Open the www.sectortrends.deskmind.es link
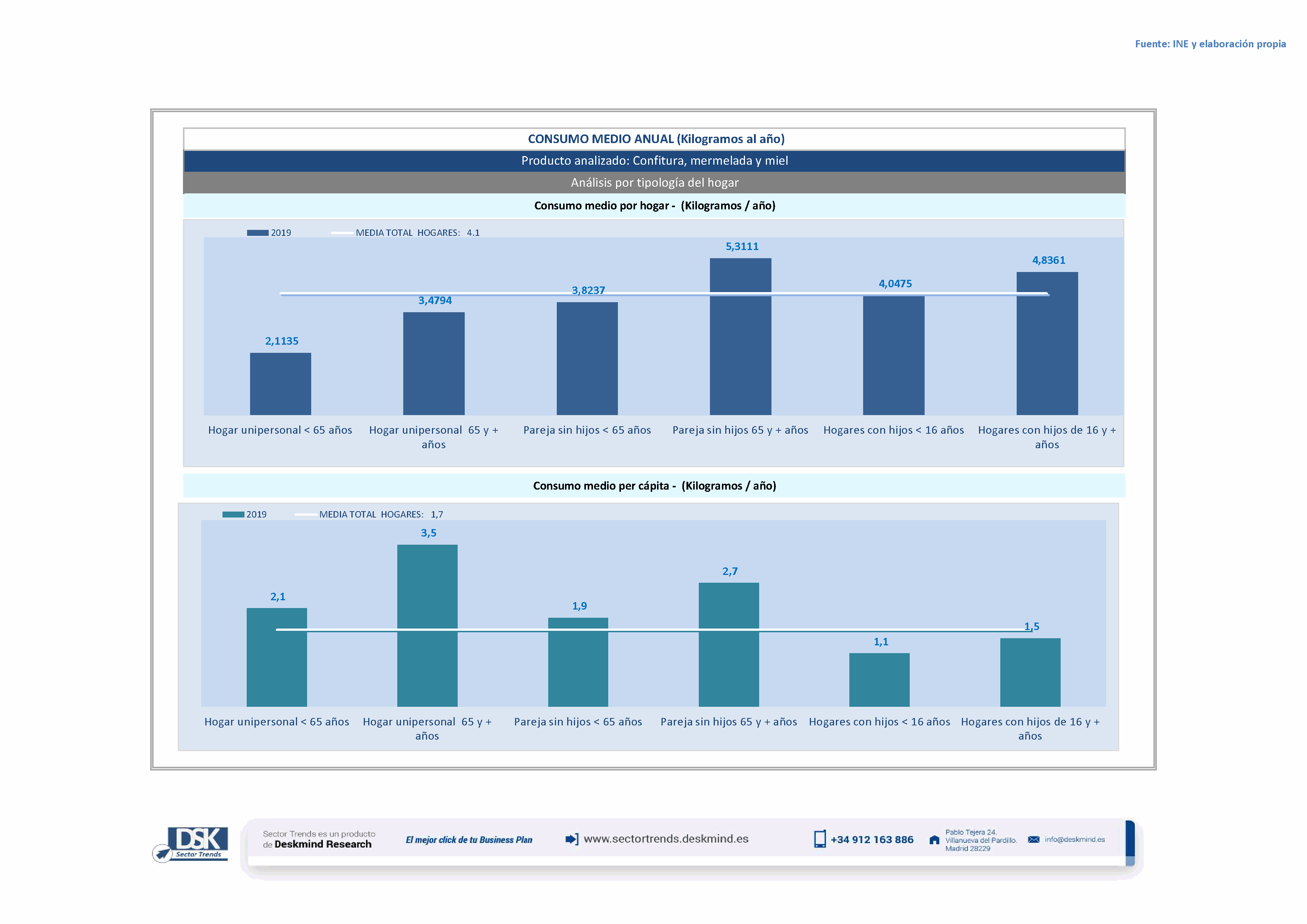The width and height of the screenshot is (1307, 924). pyautogui.click(x=666, y=839)
